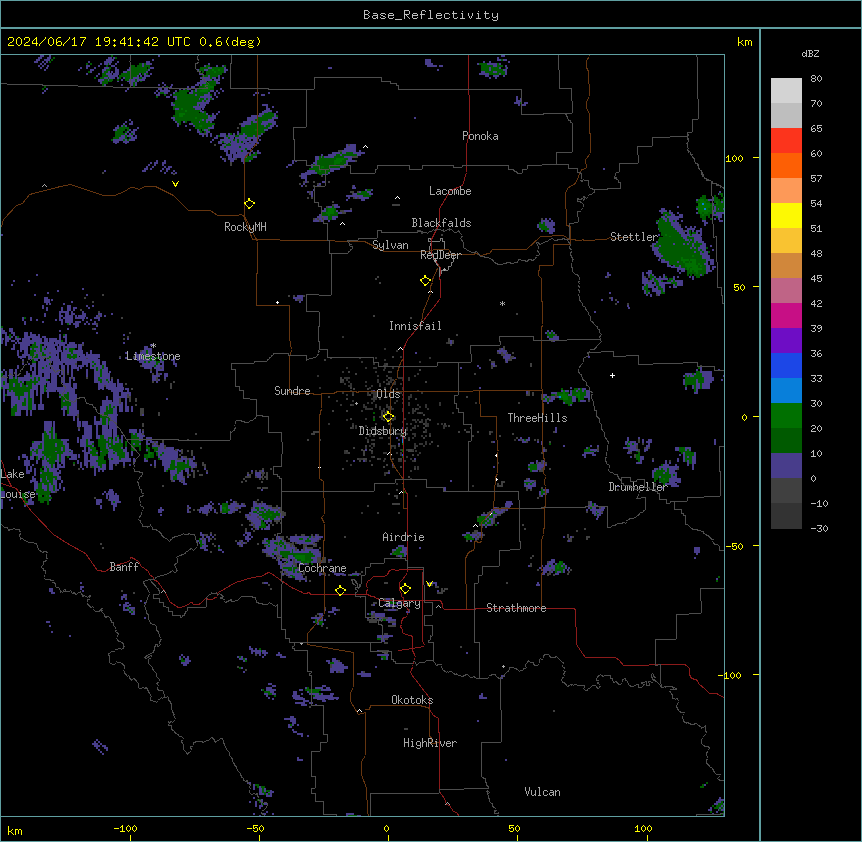Click the Ponoka city label
Image resolution: width=862 pixels, height=842 pixels.
click(480, 136)
